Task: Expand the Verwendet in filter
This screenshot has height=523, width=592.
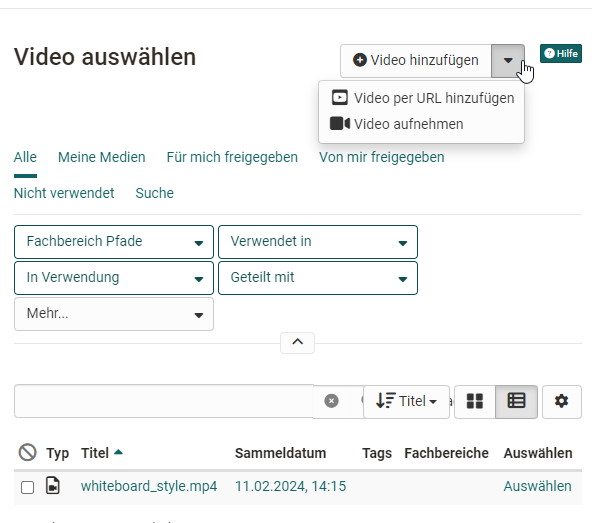Action: click(318, 242)
